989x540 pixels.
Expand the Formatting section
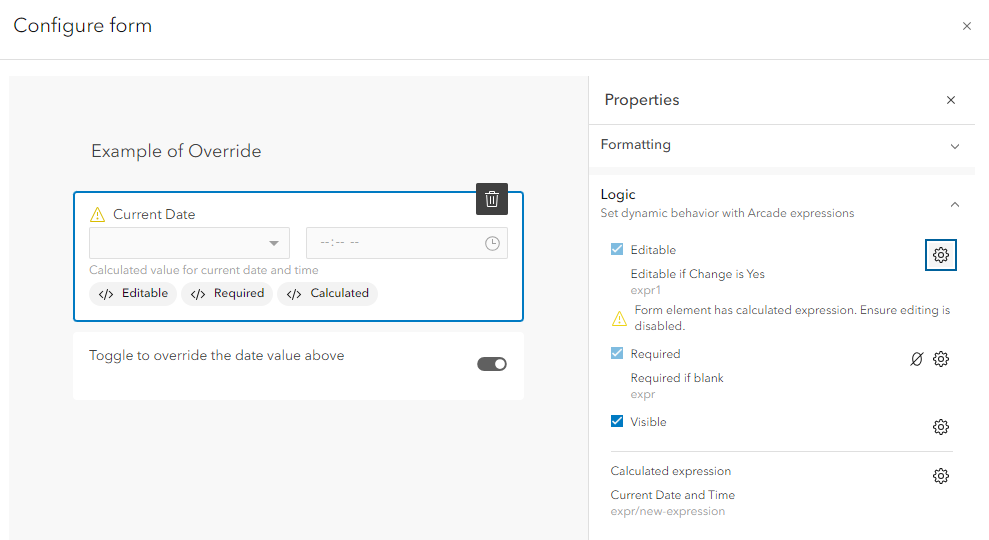coord(955,146)
